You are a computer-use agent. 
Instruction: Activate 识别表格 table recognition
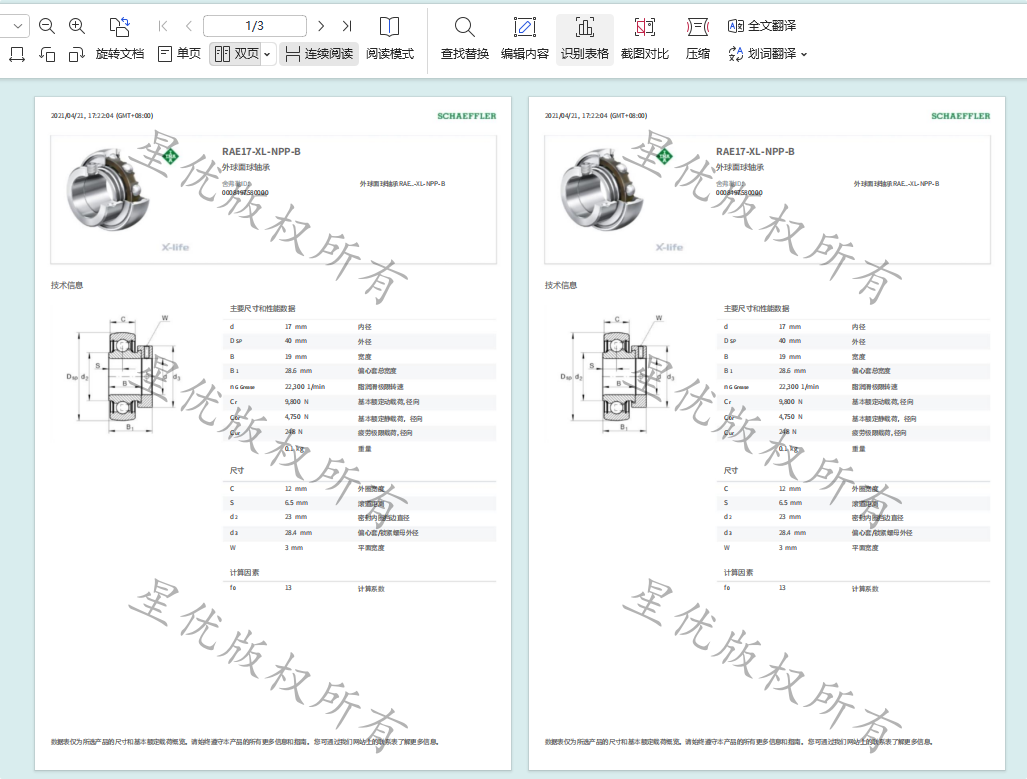pos(585,38)
